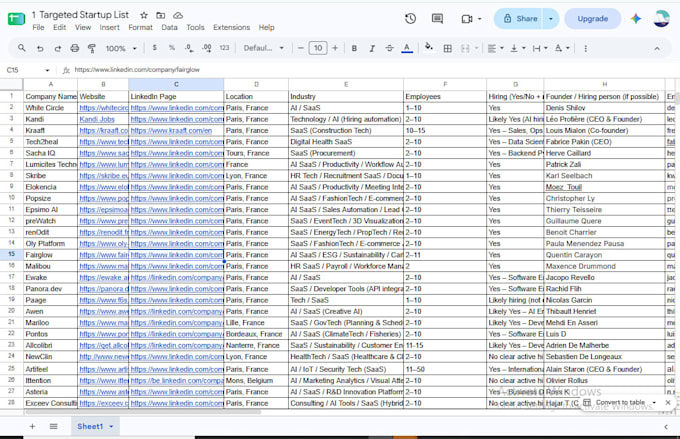680x439 pixels.
Task: Open the text color picker
Action: pyautogui.click(x=407, y=48)
